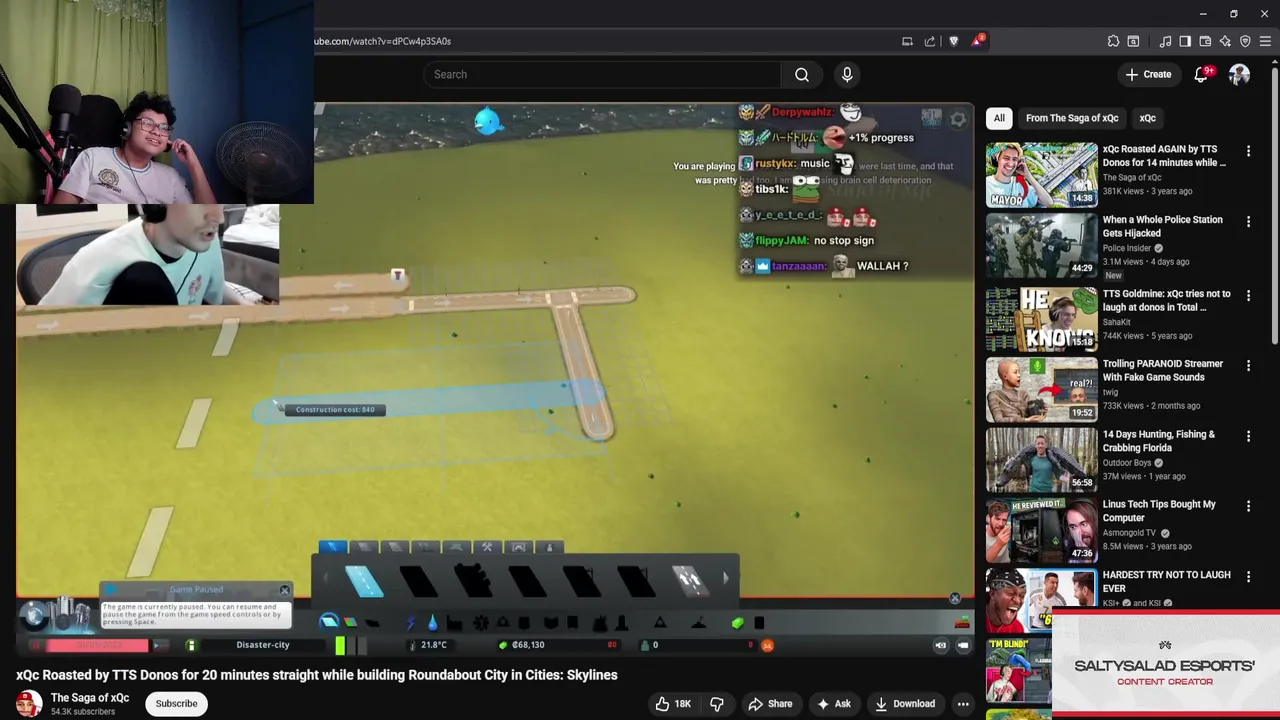The image size is (1280, 720).
Task: Open options menu for Trolling PARANOID Streamer video
Action: tap(1248, 366)
